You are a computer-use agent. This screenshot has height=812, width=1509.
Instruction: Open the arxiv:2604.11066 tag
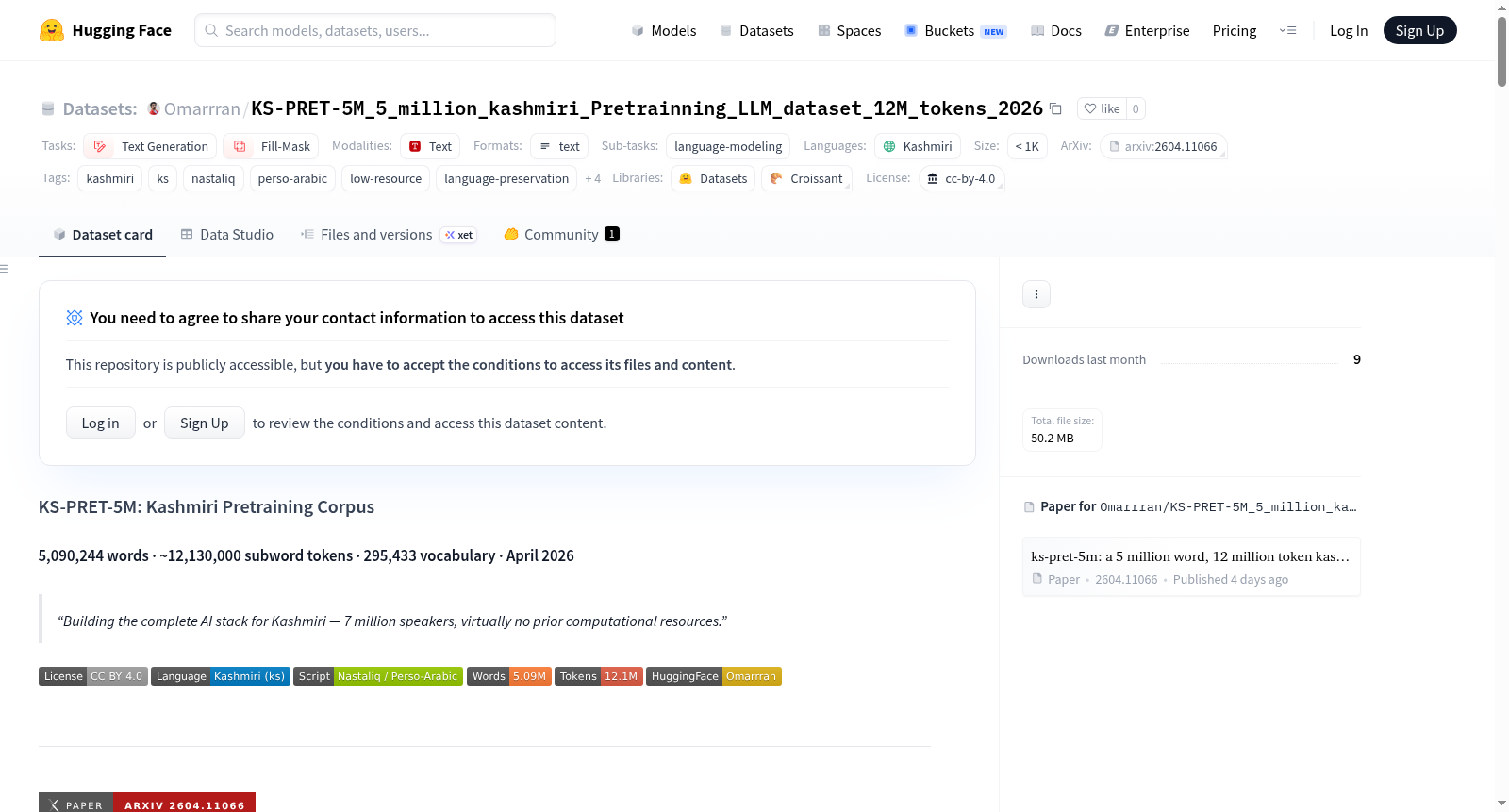(x=1164, y=146)
